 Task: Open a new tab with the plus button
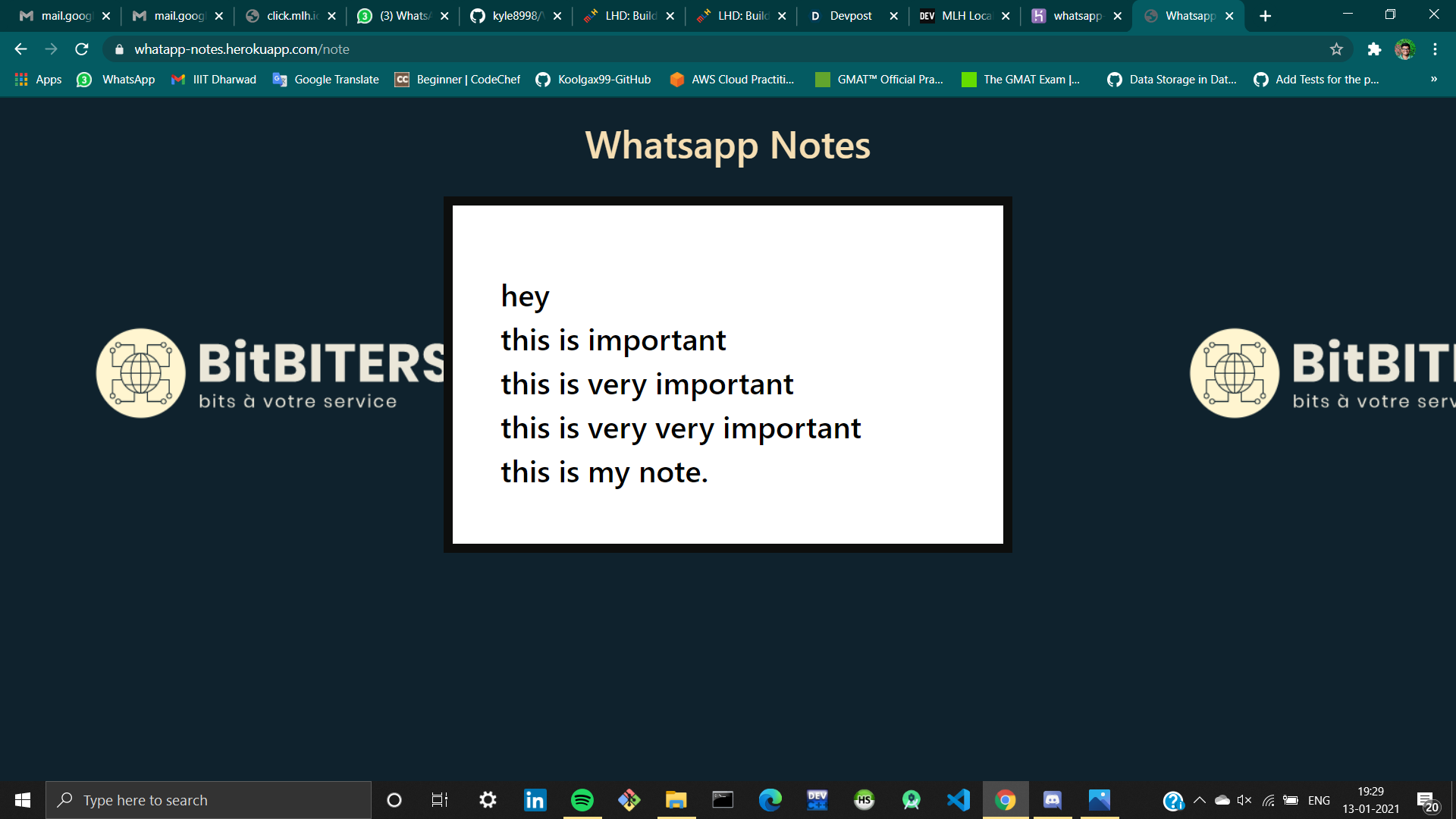pos(1265,16)
